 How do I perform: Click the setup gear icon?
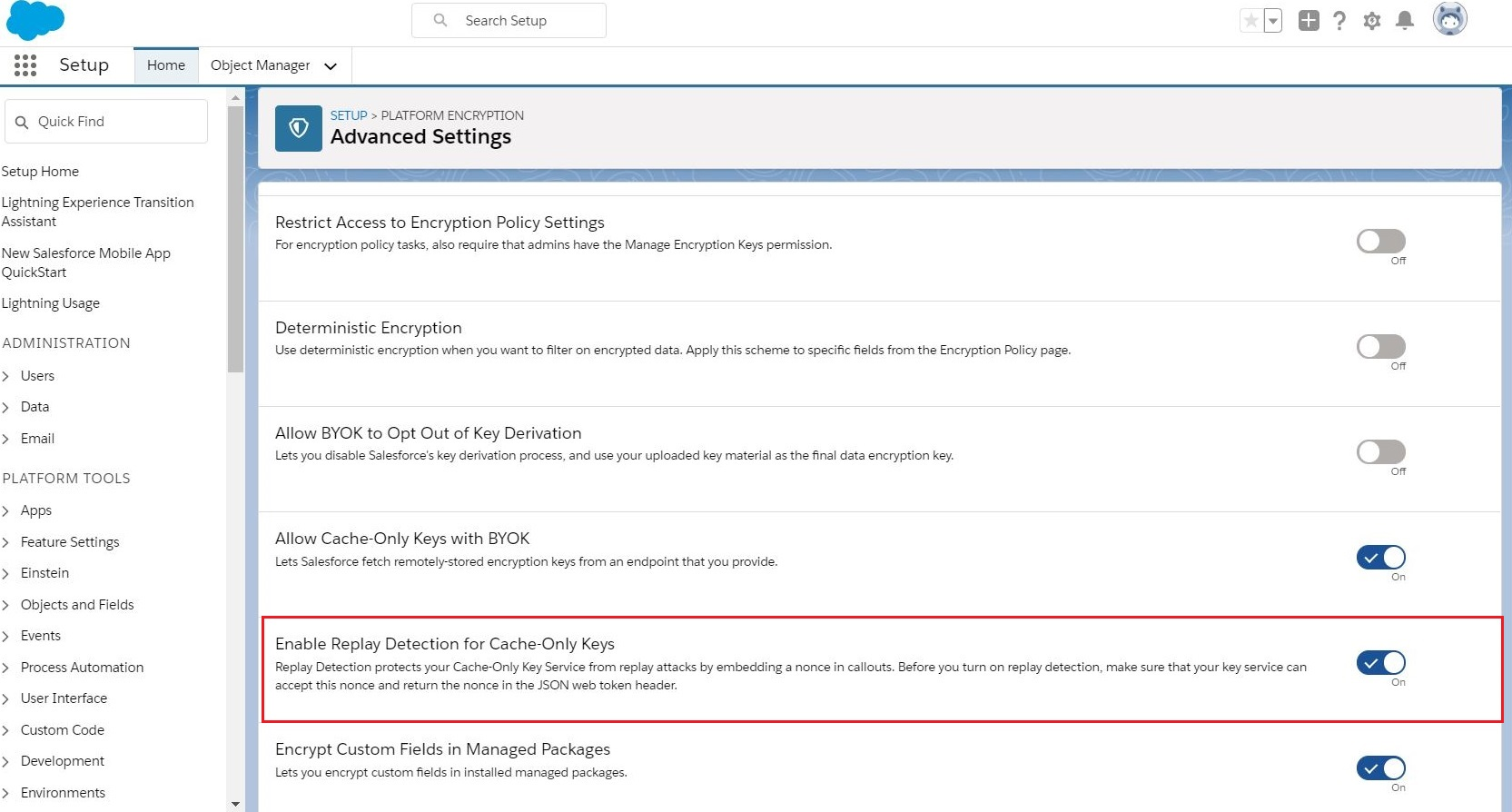click(1371, 21)
